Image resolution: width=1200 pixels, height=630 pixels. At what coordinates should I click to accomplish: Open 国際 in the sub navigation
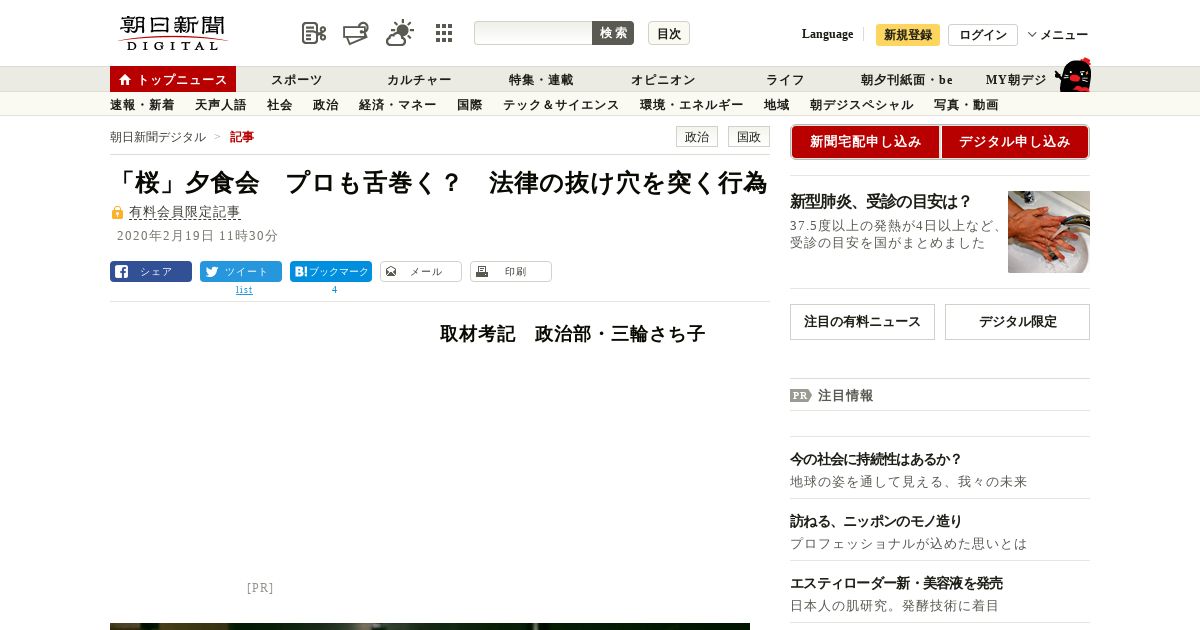469,105
